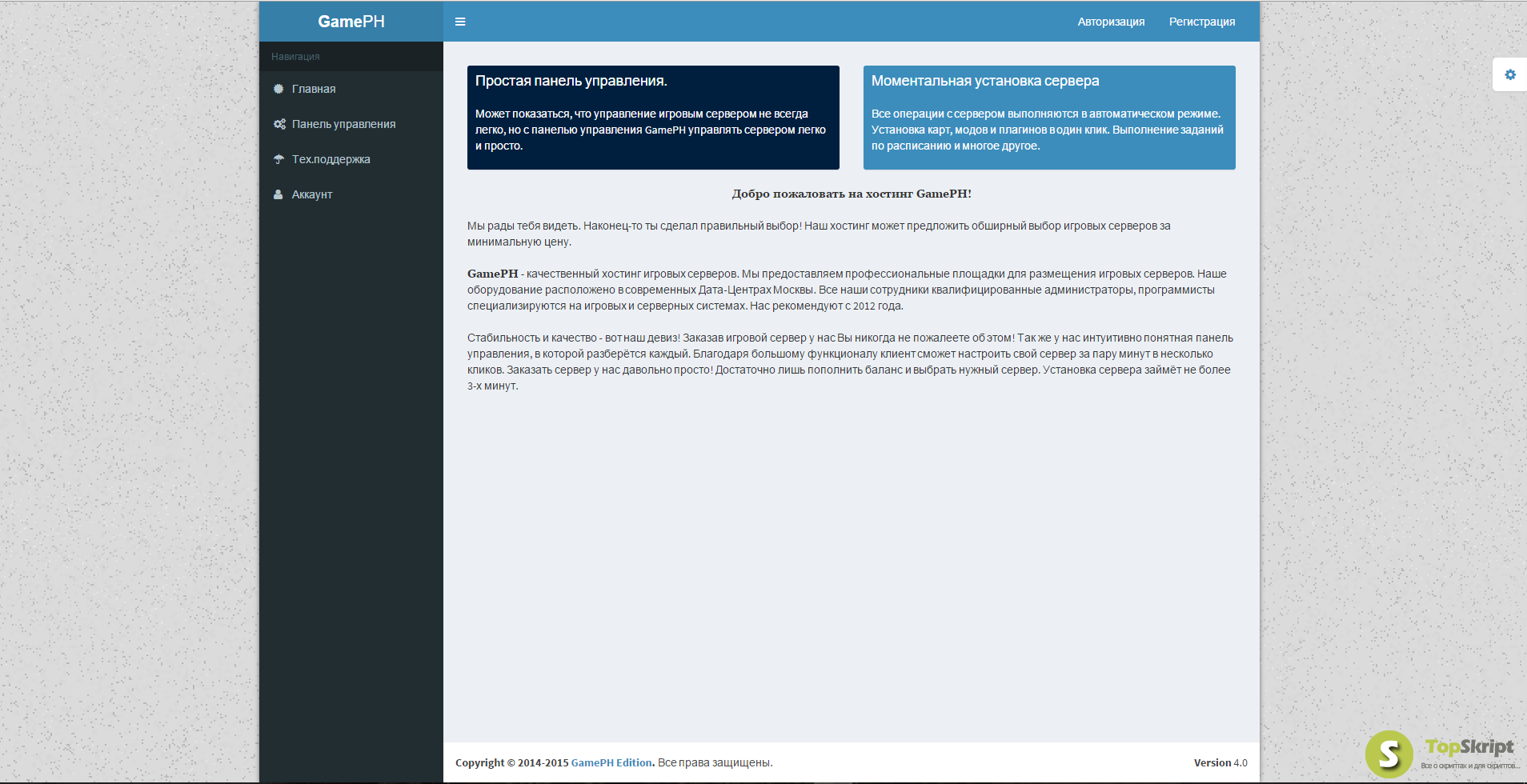Click the Простая панель управления card
The width and height of the screenshot is (1527, 784).
[x=653, y=118]
